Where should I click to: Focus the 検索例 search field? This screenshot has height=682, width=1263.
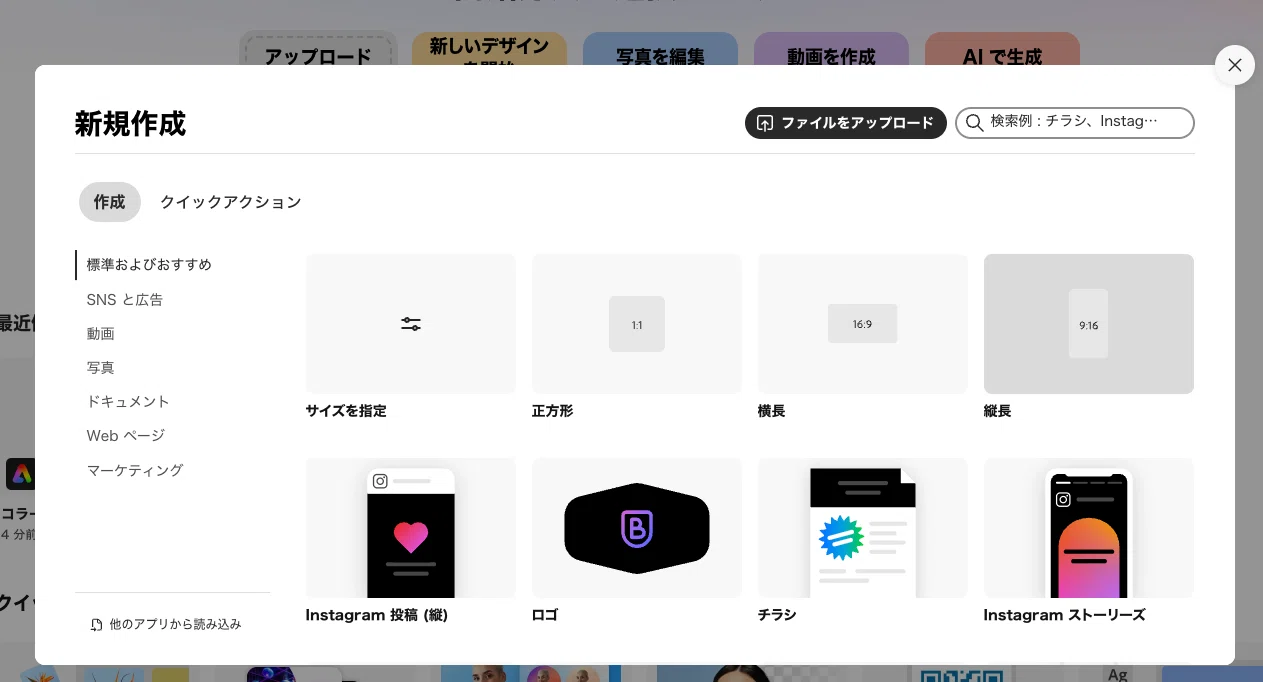pos(1075,123)
